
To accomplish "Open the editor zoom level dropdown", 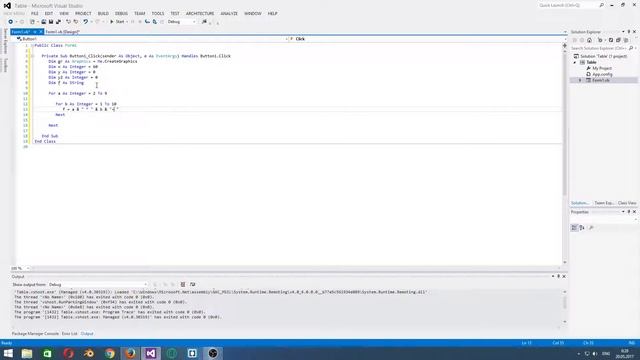I will pos(28,268).
